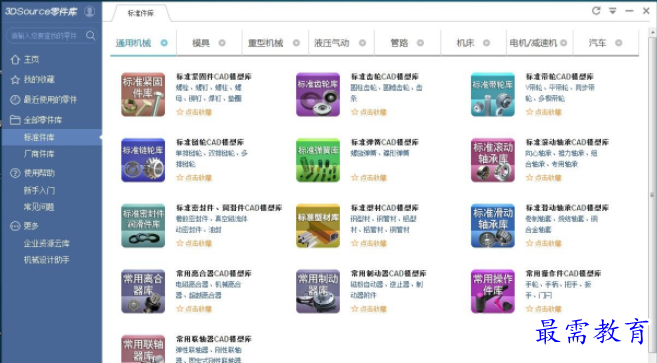Click the 更多 ellipsis icon

point(15,226)
